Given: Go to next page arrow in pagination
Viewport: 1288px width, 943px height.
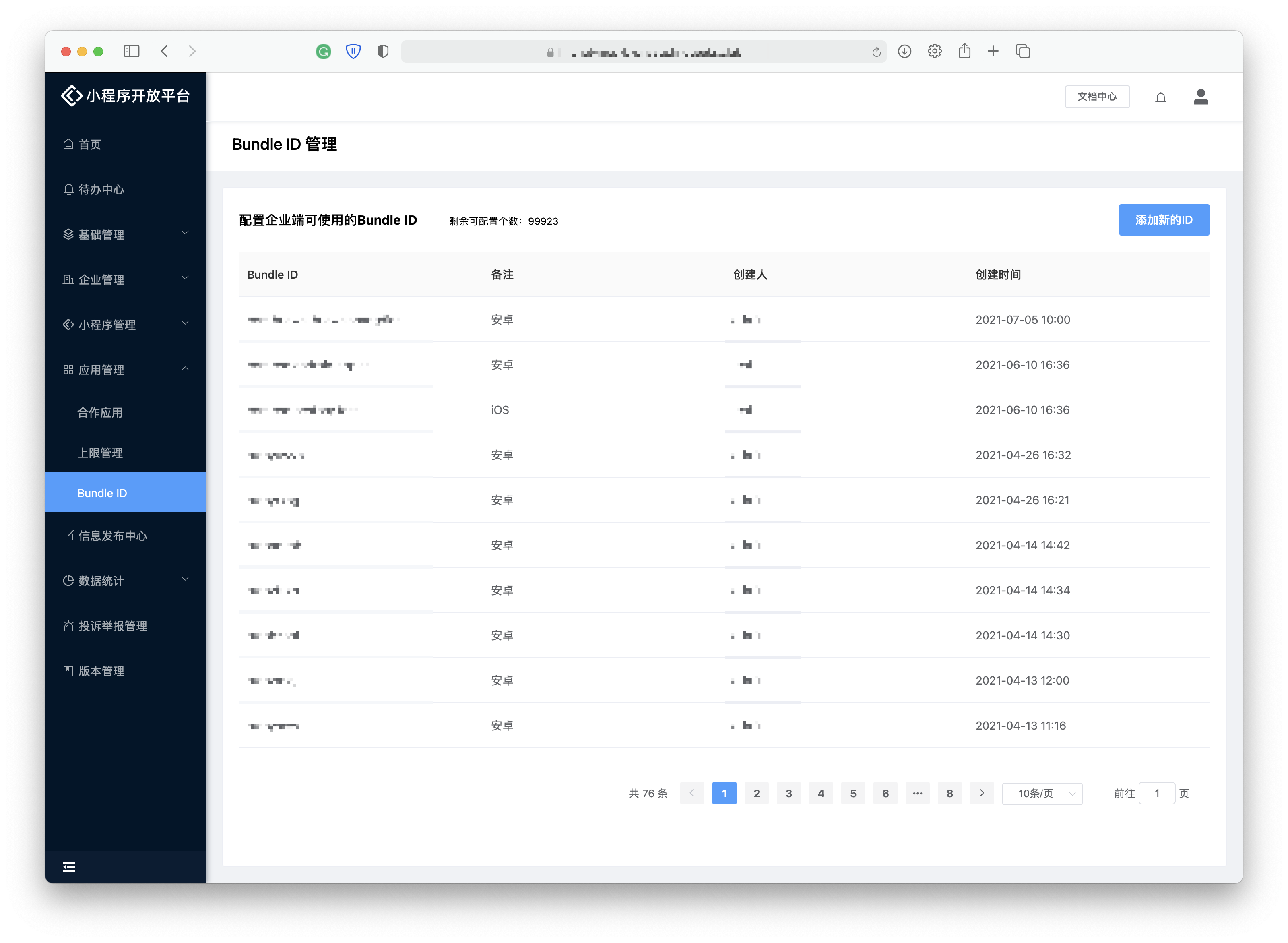Looking at the screenshot, I should pyautogui.click(x=982, y=793).
